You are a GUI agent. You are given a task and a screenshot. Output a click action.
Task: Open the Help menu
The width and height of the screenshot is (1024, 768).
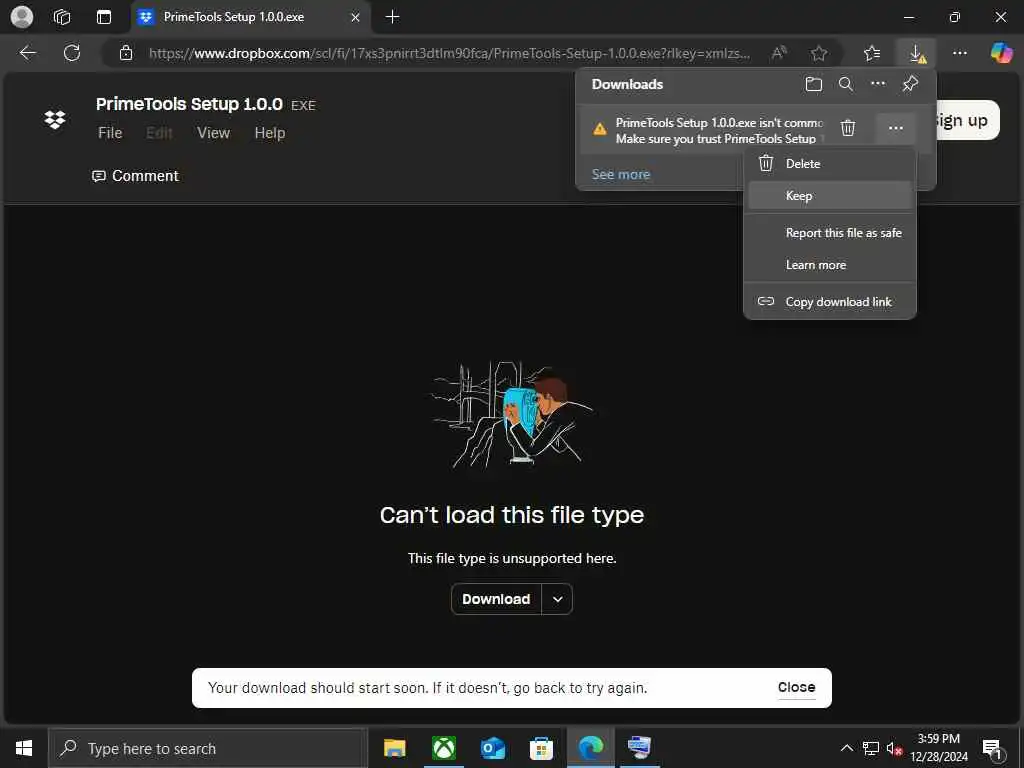tap(270, 133)
